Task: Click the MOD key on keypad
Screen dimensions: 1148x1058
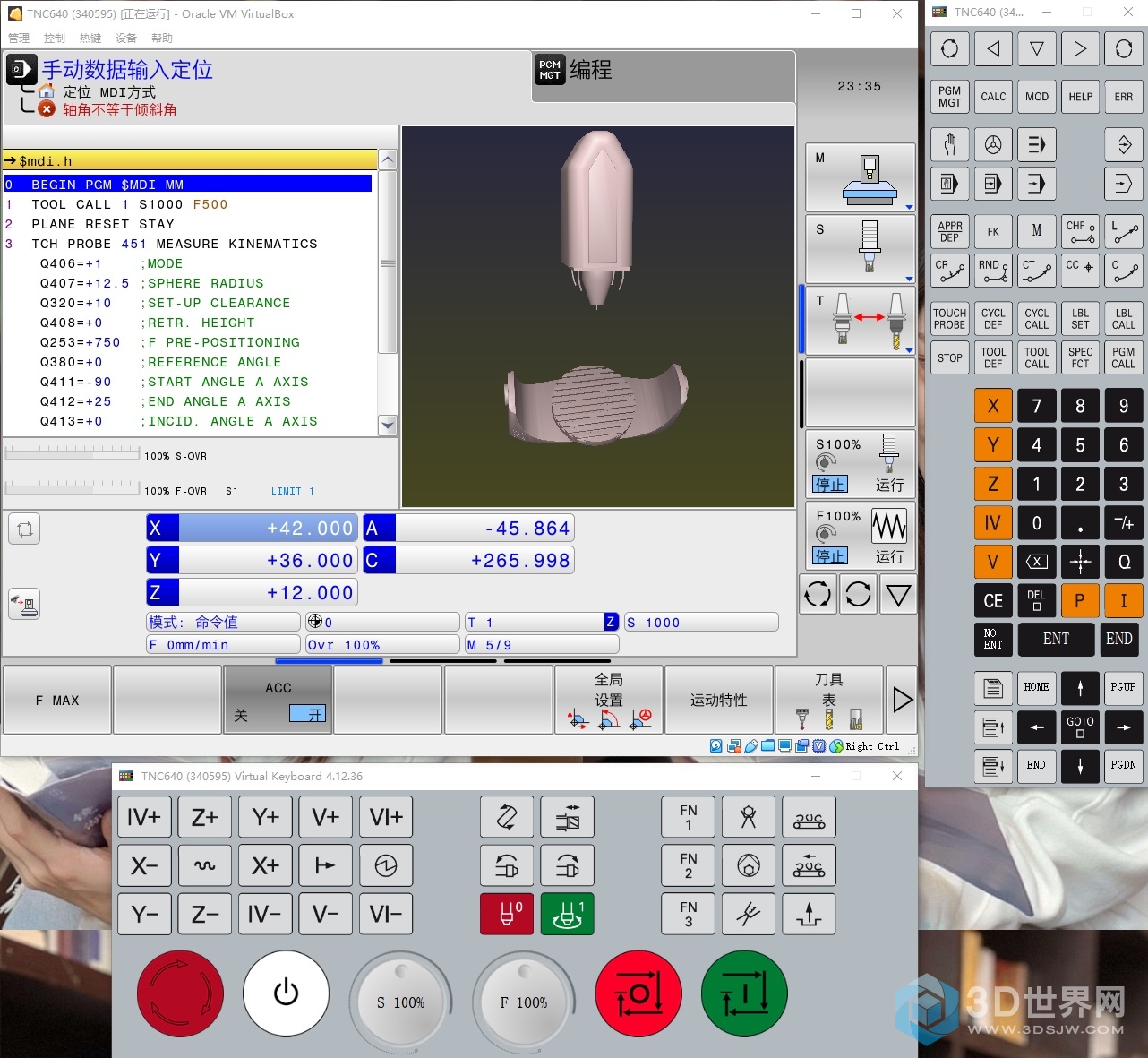Action: click(x=1037, y=97)
